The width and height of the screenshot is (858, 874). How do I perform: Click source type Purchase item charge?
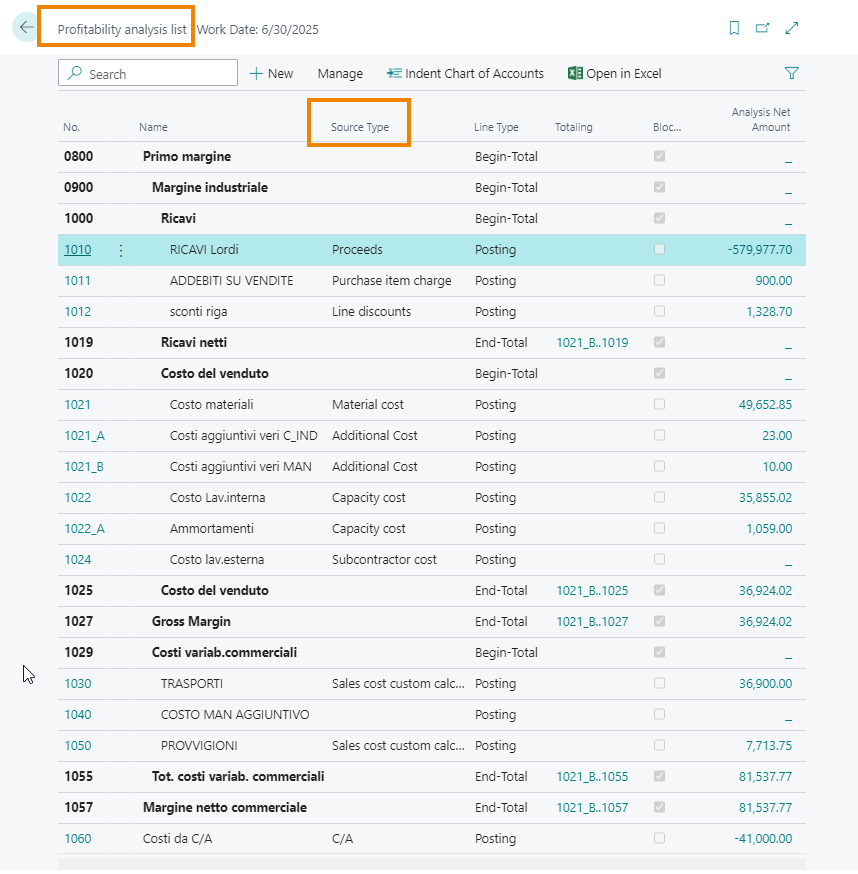coord(391,280)
